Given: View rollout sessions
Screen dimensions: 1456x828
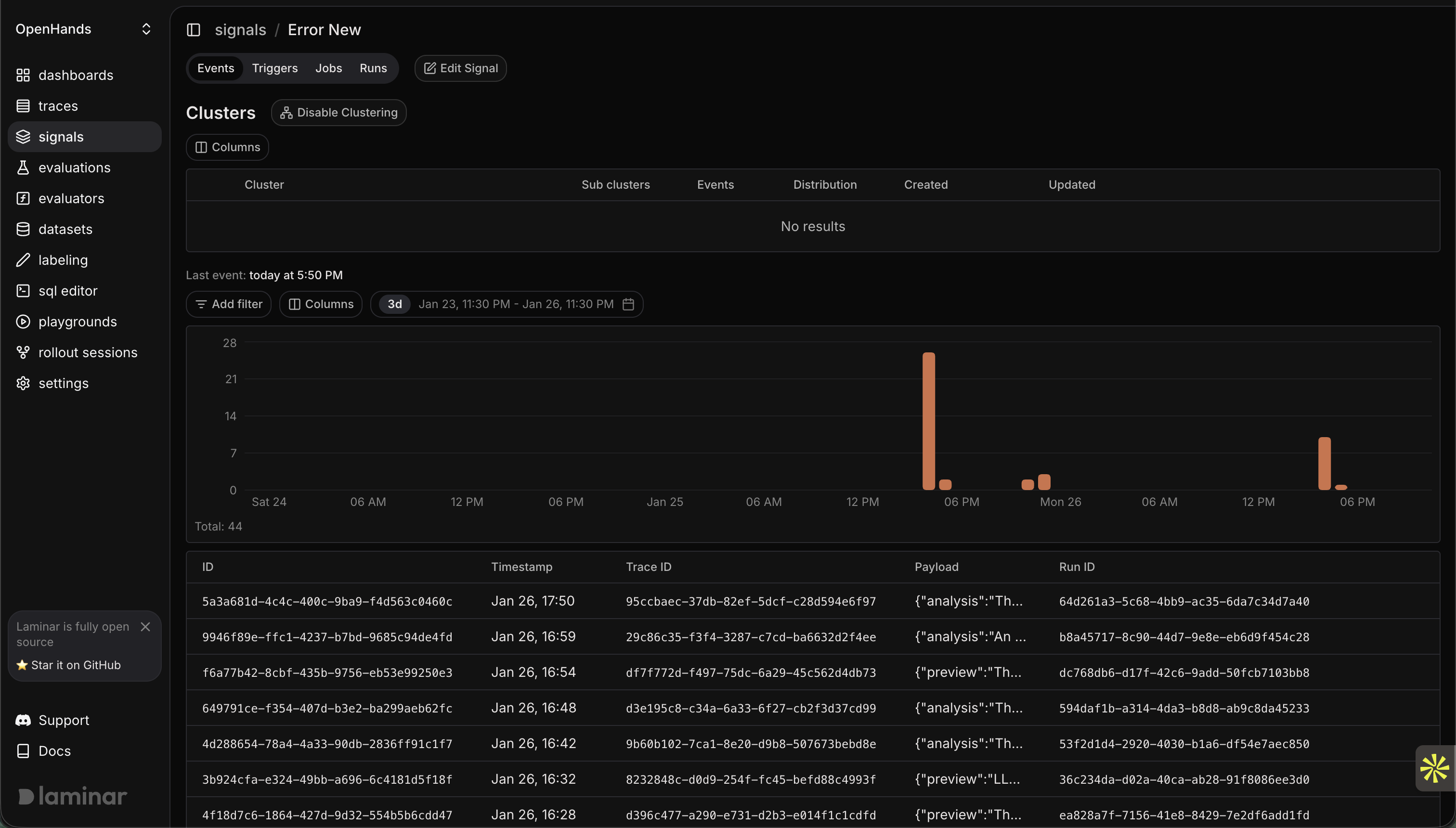Looking at the screenshot, I should point(88,352).
